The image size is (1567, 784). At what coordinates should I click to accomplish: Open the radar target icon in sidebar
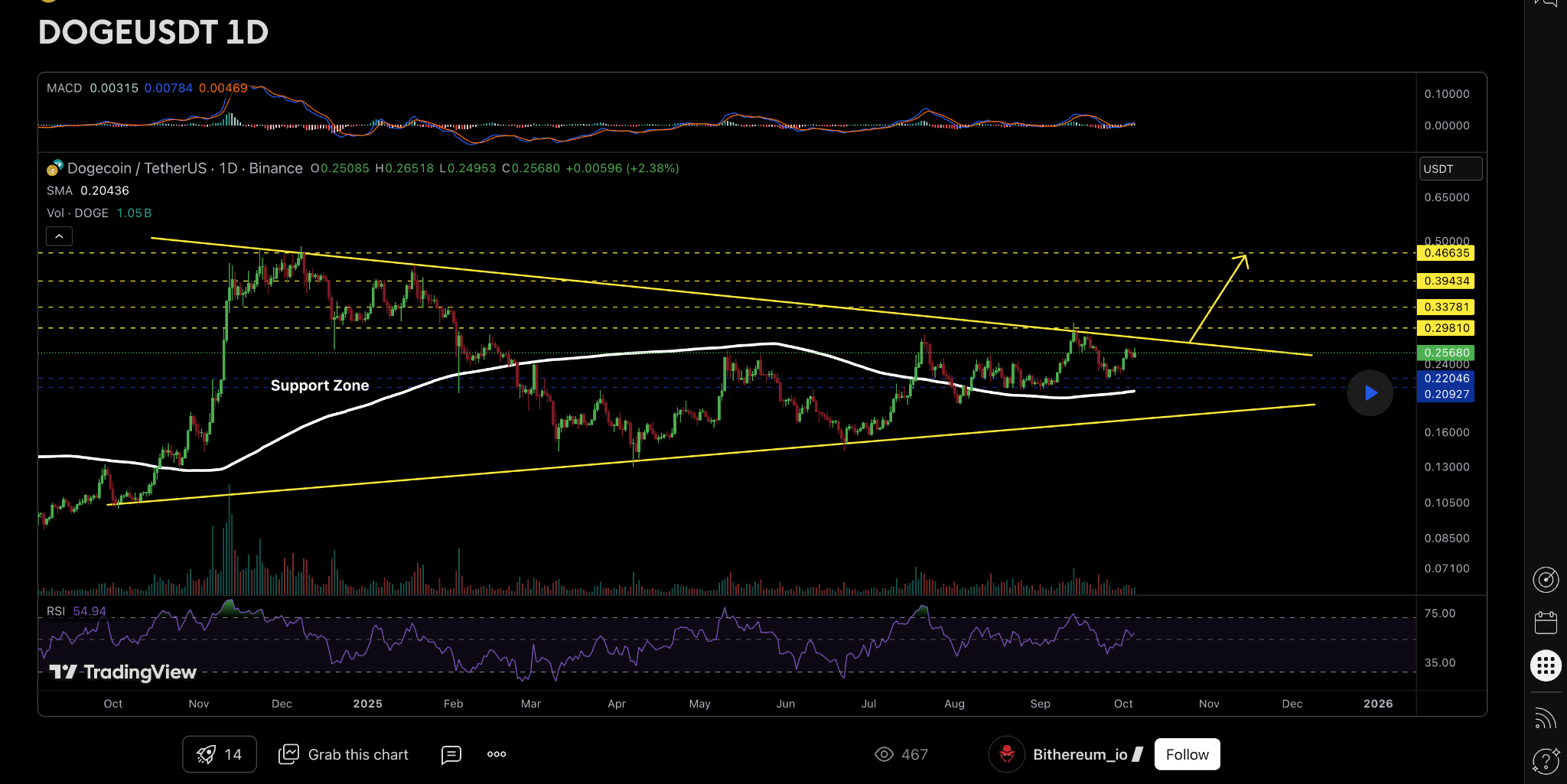pos(1546,580)
